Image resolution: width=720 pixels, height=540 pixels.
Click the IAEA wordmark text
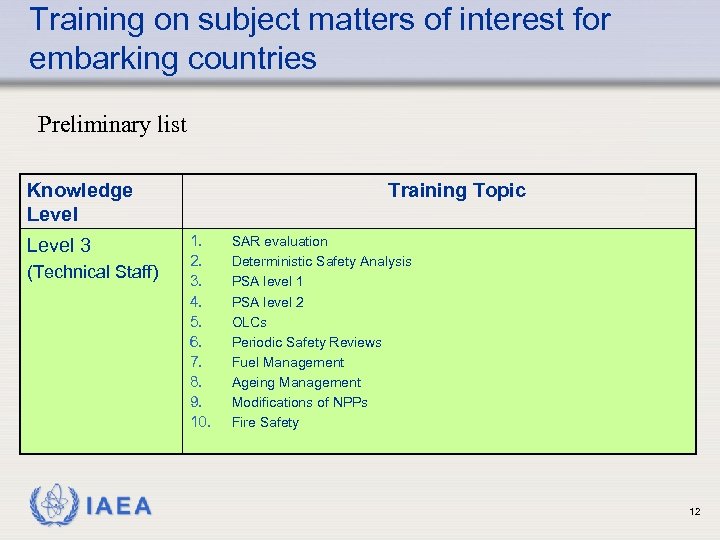coord(119,507)
